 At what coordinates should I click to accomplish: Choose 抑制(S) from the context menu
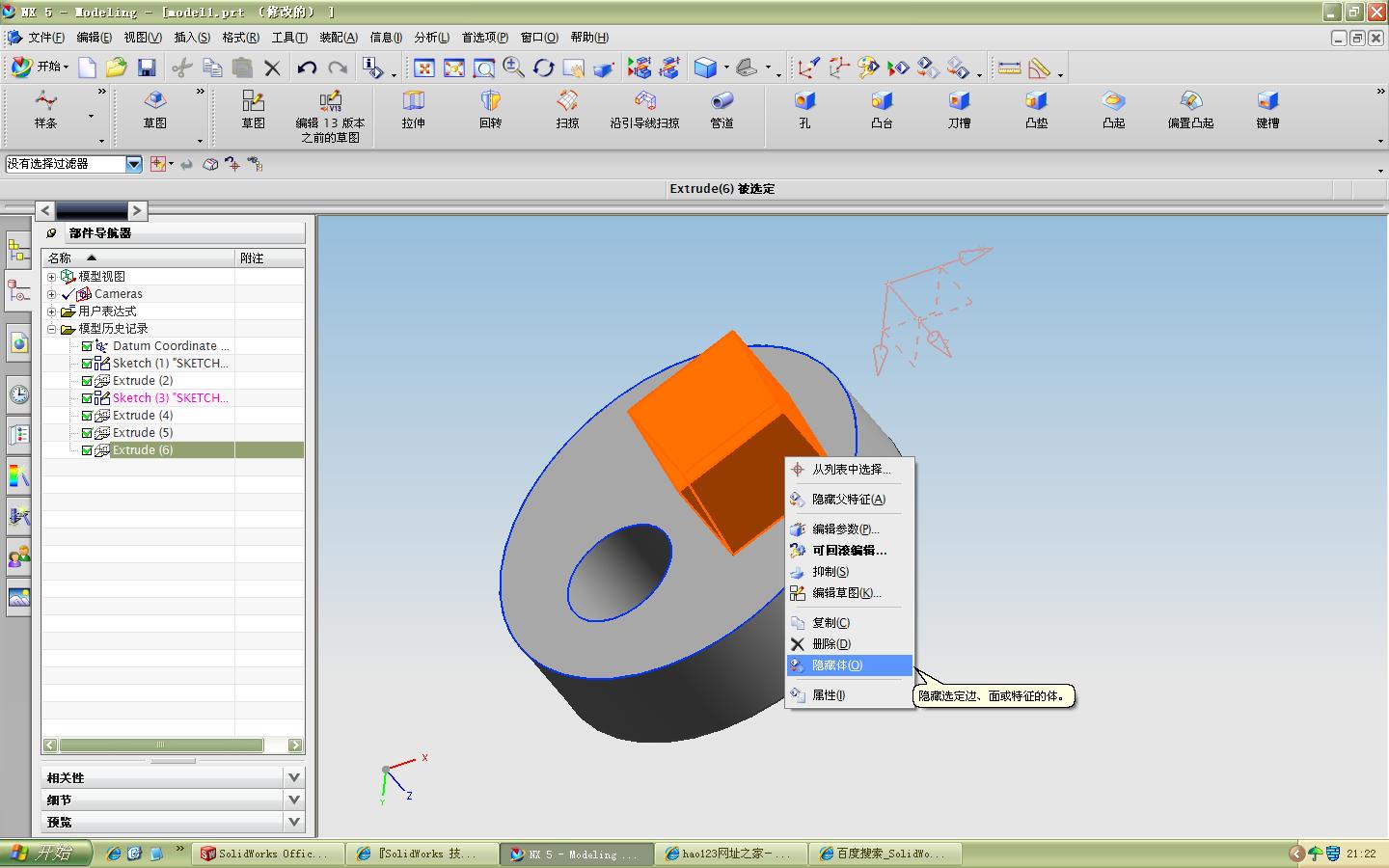coord(849,572)
